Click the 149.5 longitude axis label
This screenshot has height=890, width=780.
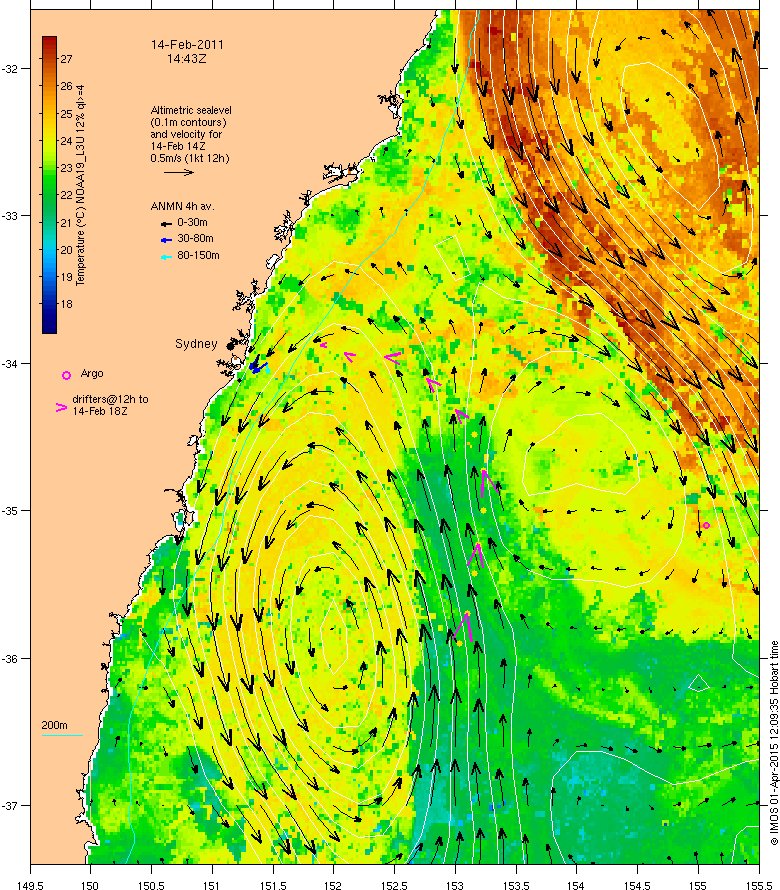(x=30, y=885)
